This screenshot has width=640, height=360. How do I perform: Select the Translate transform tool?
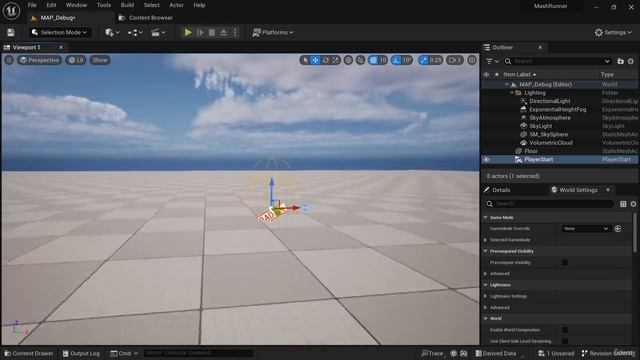click(x=315, y=60)
